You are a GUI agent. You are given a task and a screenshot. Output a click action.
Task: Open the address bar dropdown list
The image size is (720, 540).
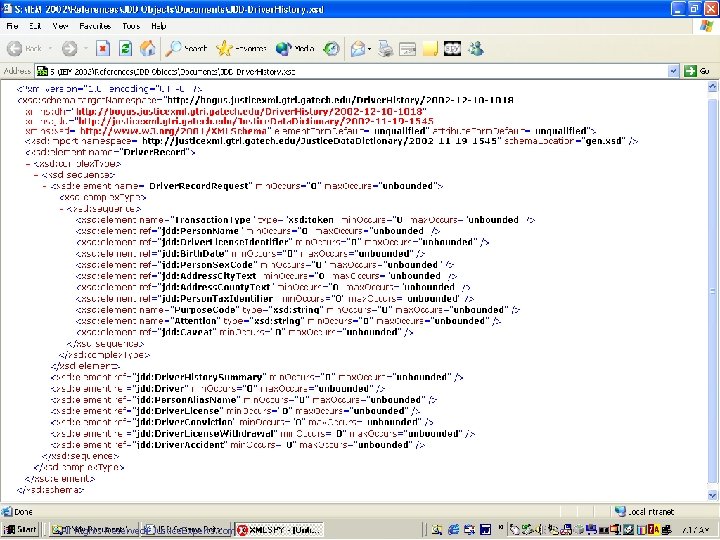point(673,71)
